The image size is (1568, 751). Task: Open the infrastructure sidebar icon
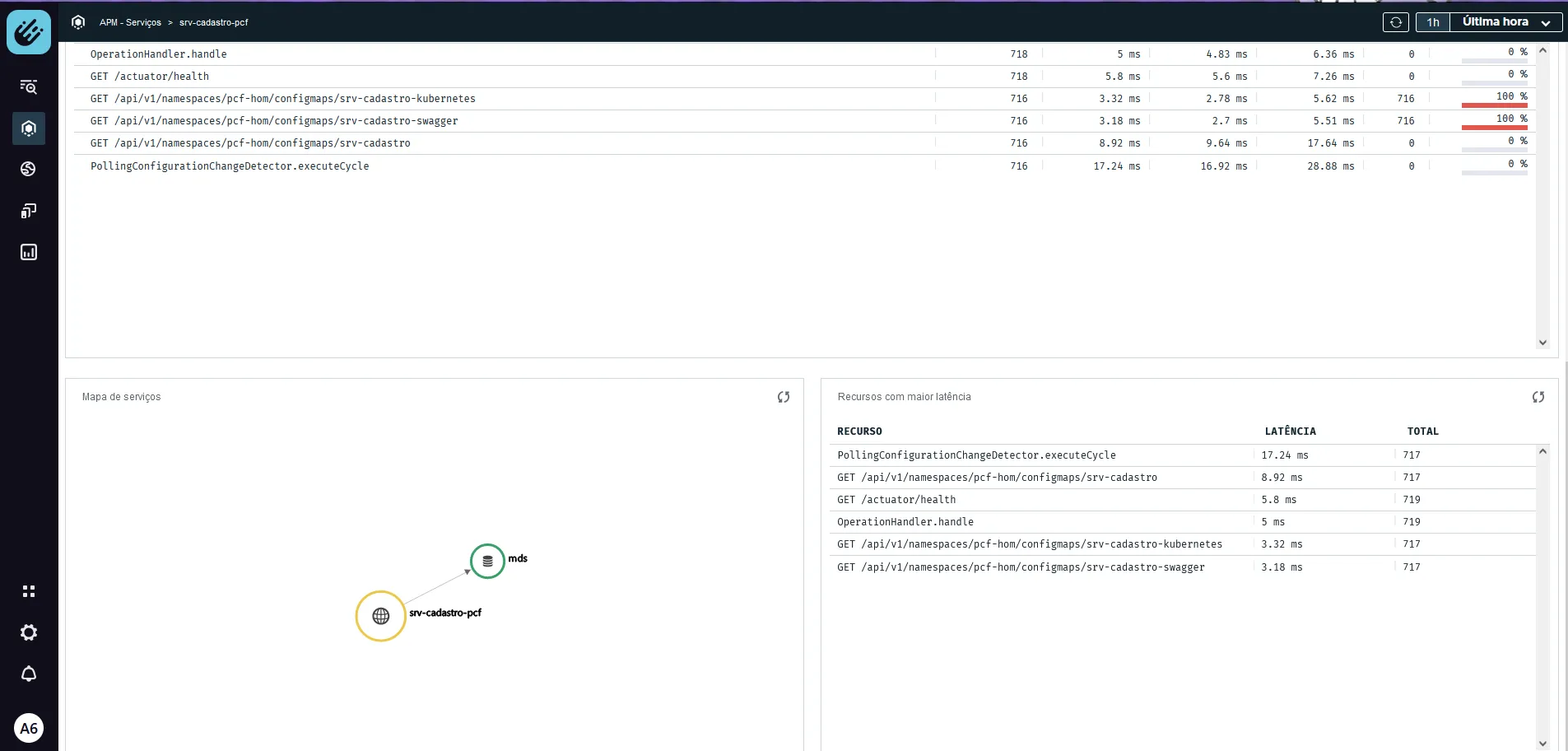point(29,211)
